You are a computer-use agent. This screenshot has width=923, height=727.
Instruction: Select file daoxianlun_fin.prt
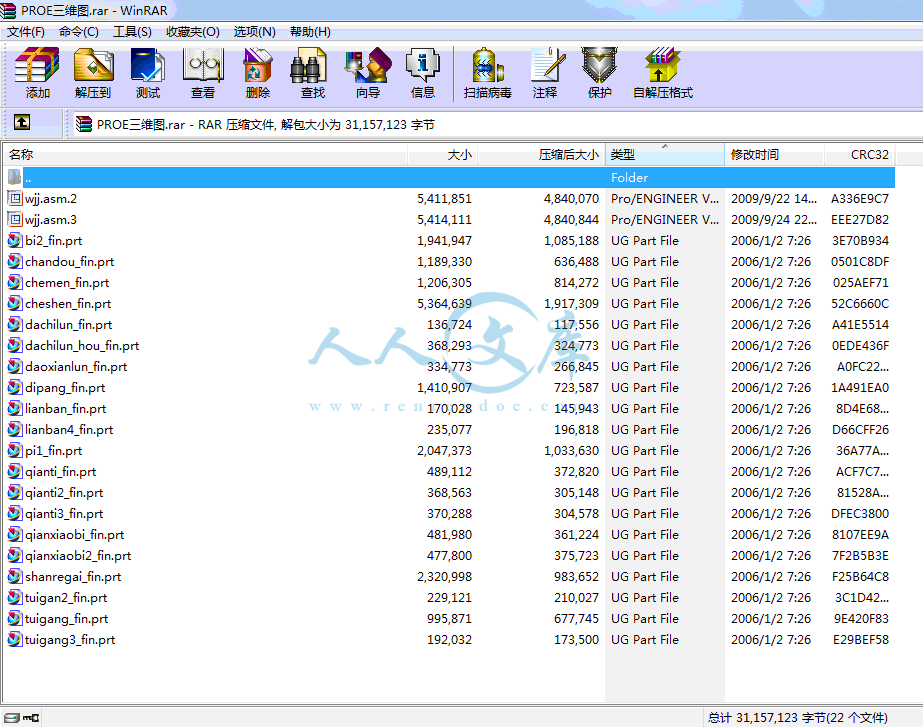pyautogui.click(x=76, y=366)
